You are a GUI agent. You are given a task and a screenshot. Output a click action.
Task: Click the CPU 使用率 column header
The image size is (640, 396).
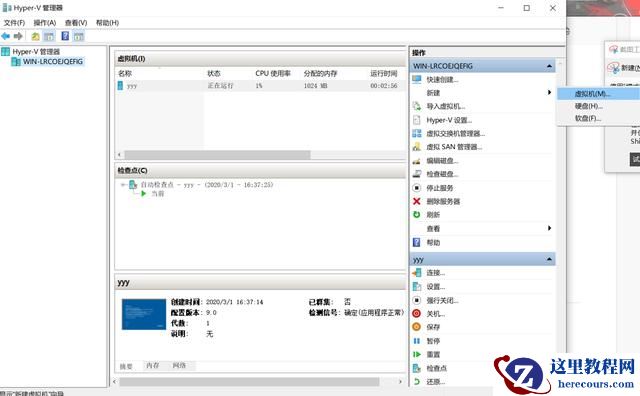click(273, 73)
